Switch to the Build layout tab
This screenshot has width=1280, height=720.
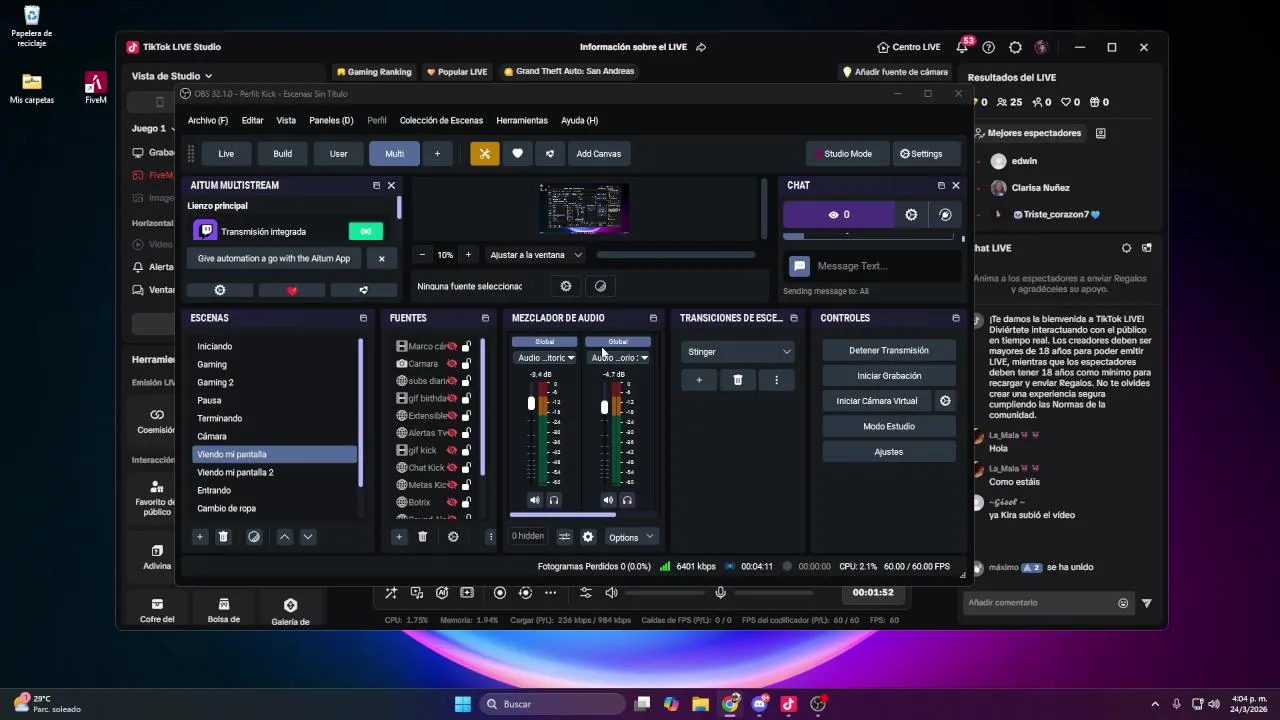click(283, 153)
